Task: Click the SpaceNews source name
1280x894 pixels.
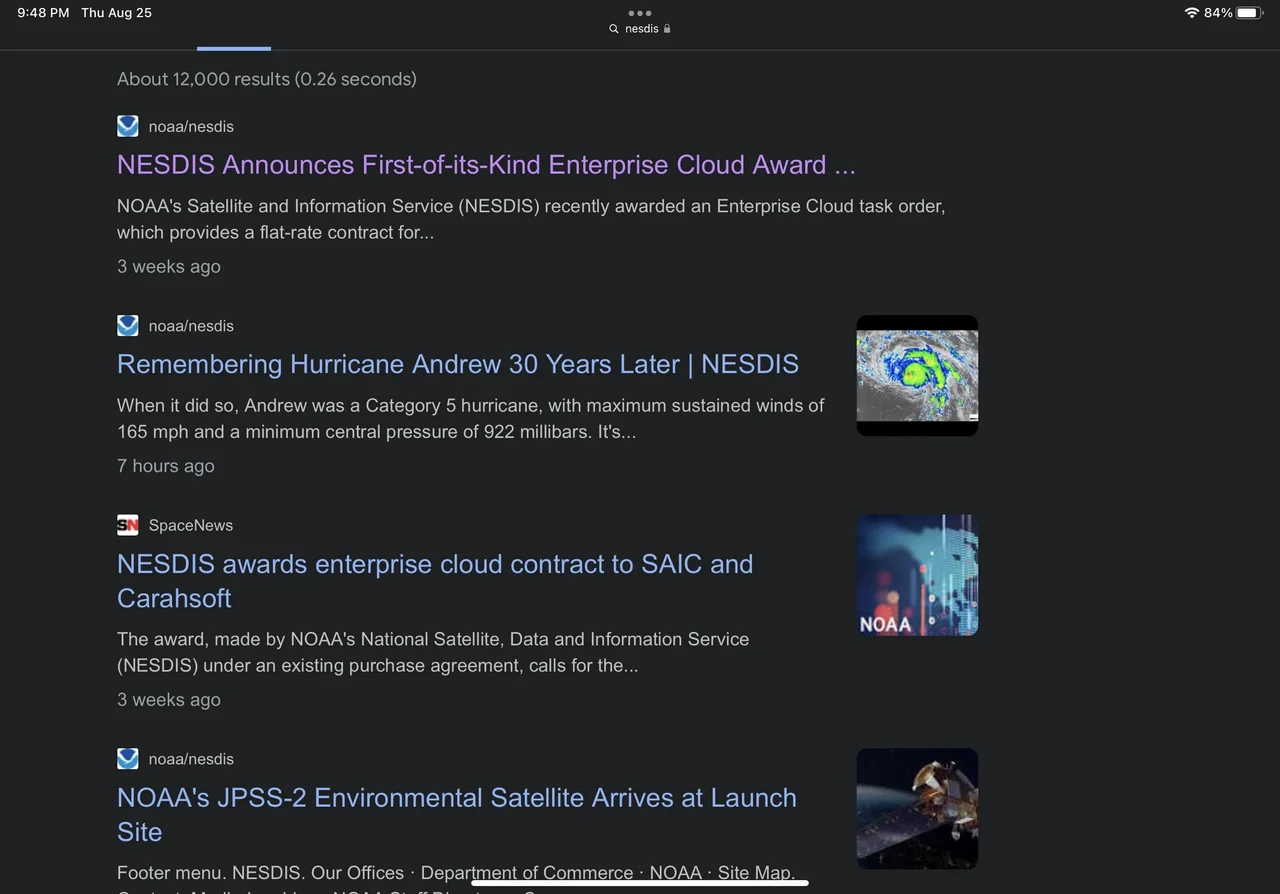Action: pyautogui.click(x=191, y=525)
